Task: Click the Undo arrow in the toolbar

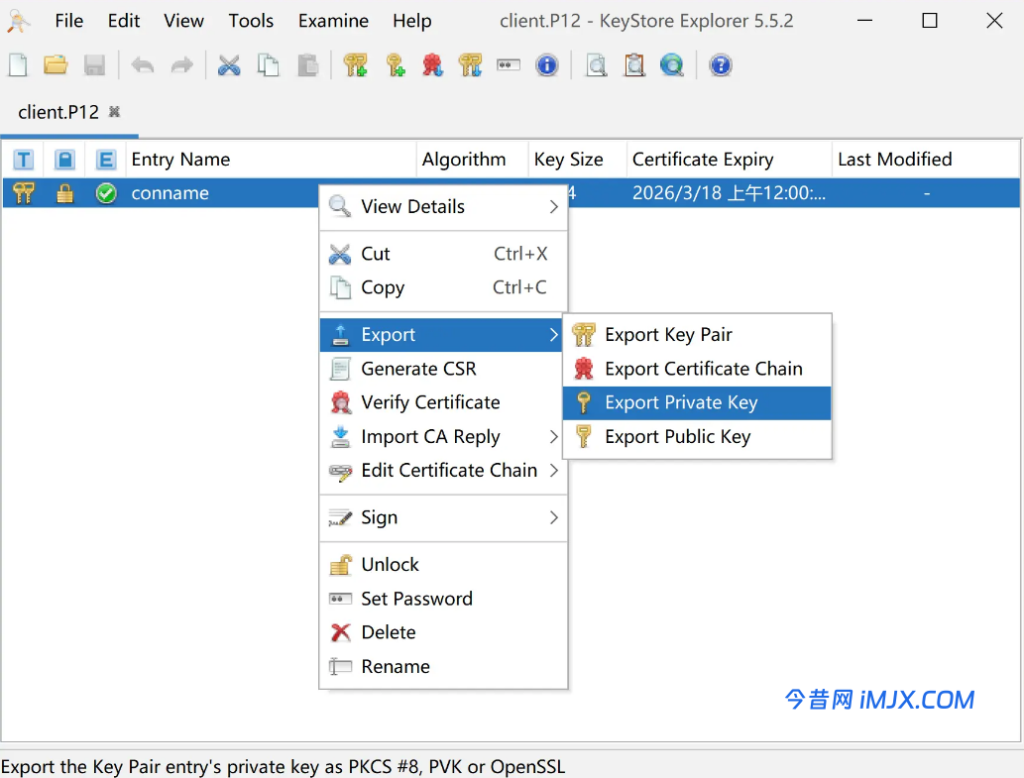Action: [142, 65]
